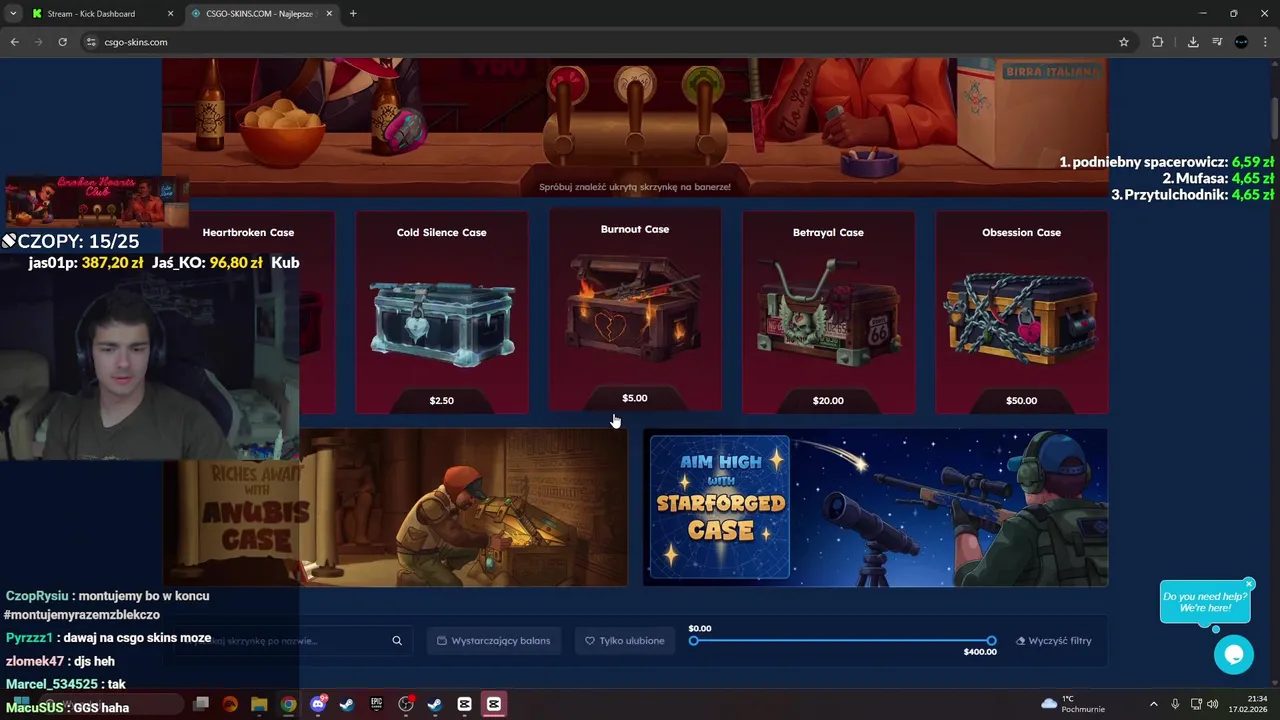Click the $5.00 price on Burnout Case
This screenshot has height=720, width=1280.
[x=635, y=398]
